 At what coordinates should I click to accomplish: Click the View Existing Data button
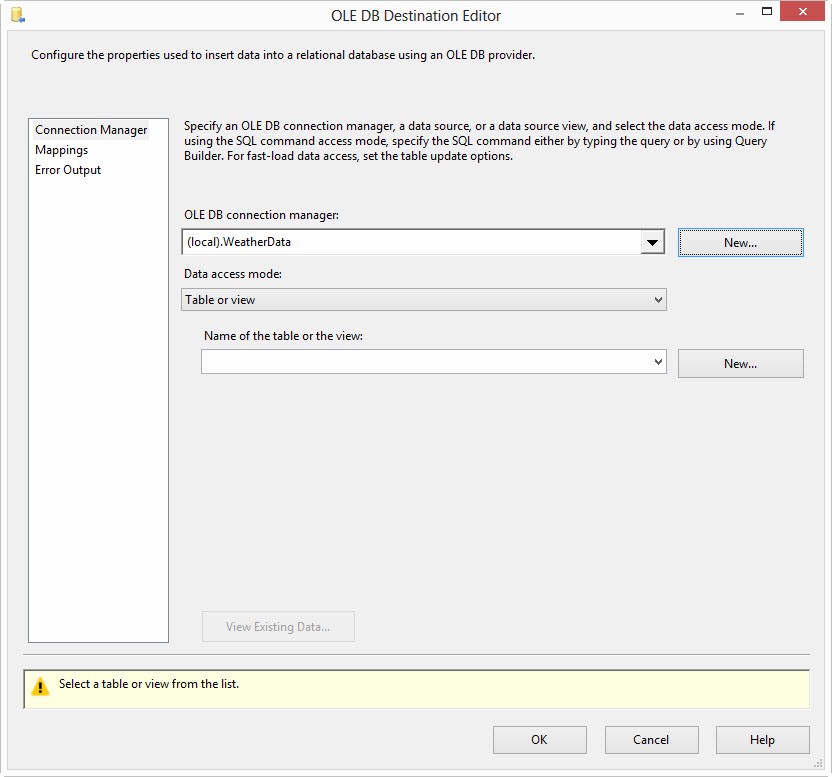[278, 627]
